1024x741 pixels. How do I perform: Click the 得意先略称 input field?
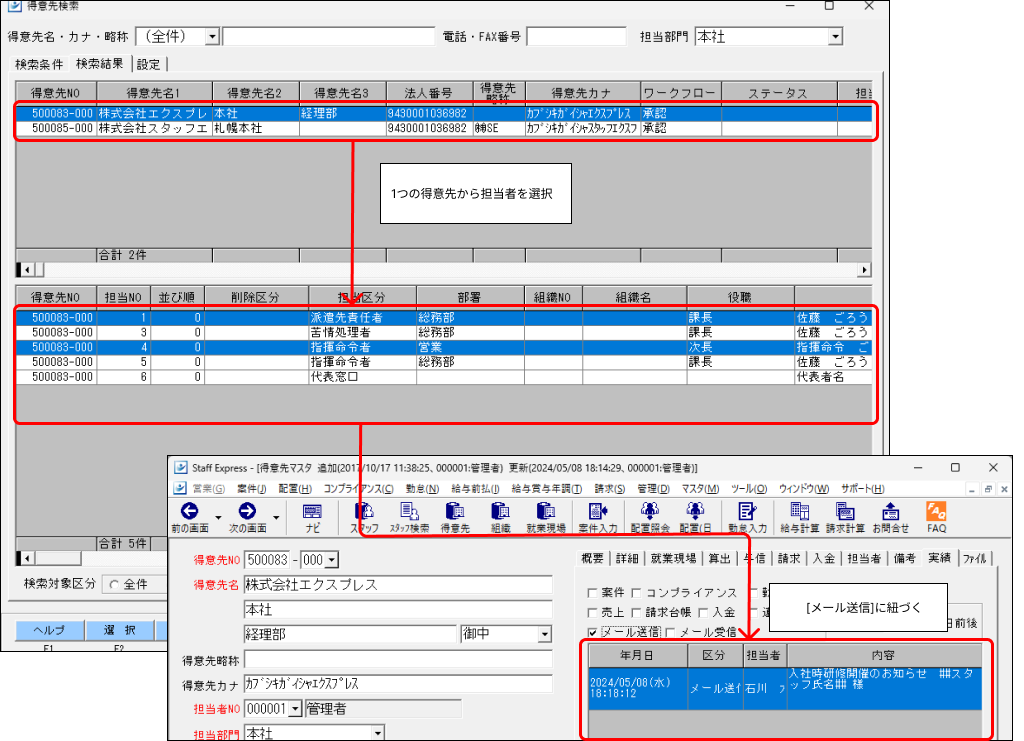tap(398, 659)
